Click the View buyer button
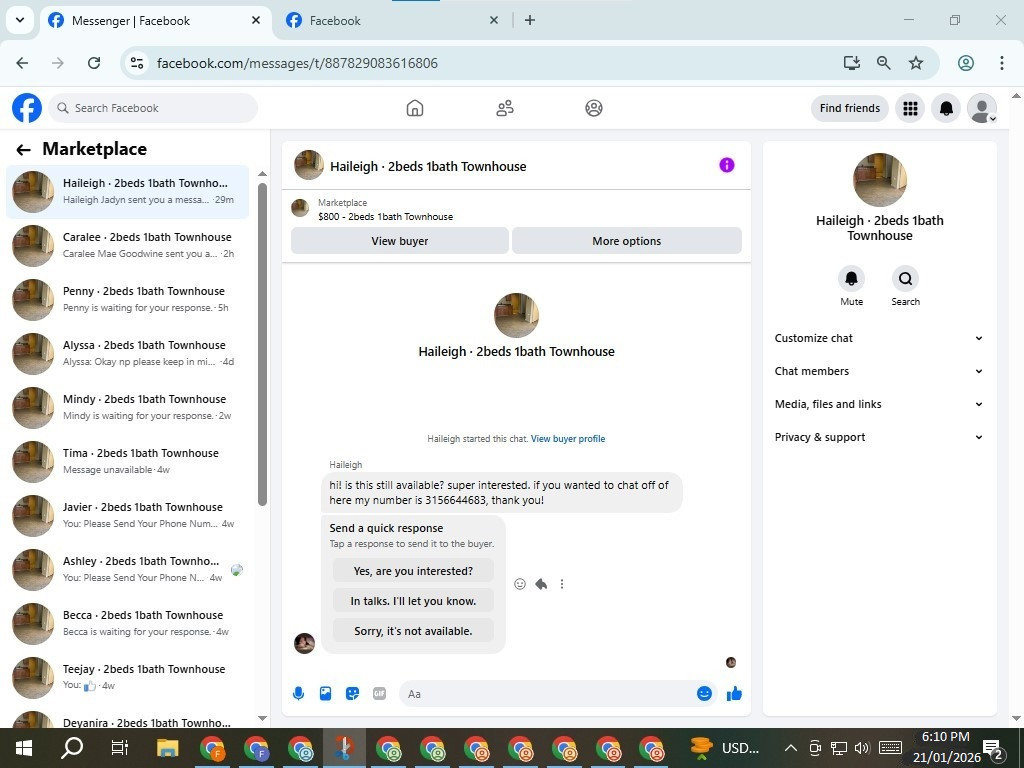Screen dimensions: 1024x768 [x=400, y=241]
